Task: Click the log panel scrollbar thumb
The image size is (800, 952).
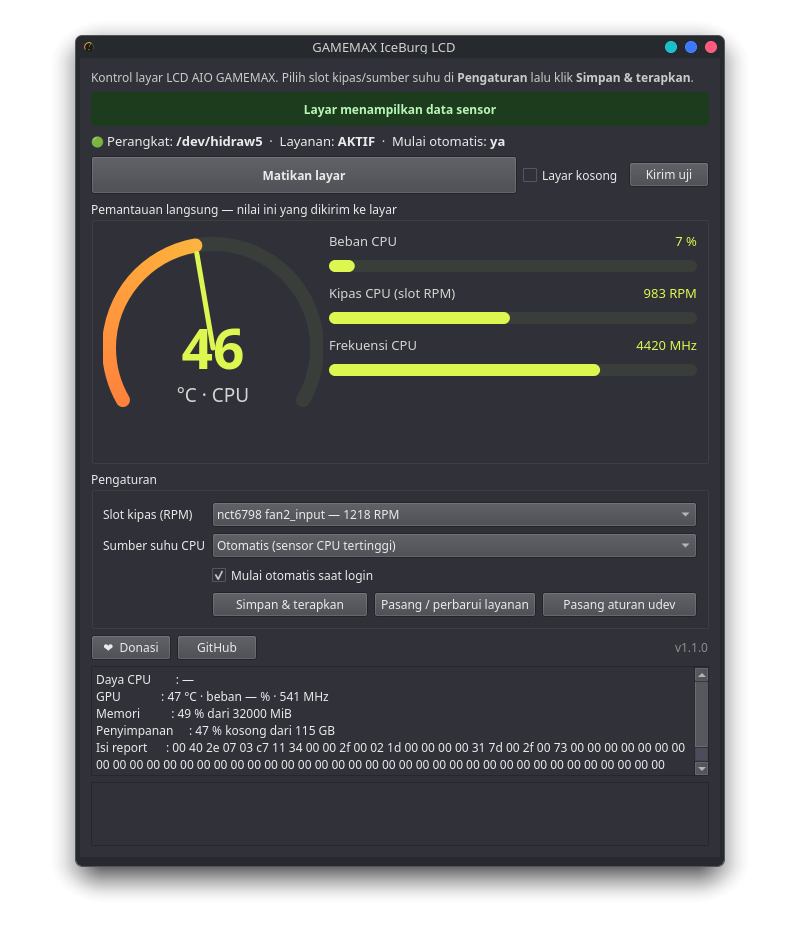Action: 702,715
